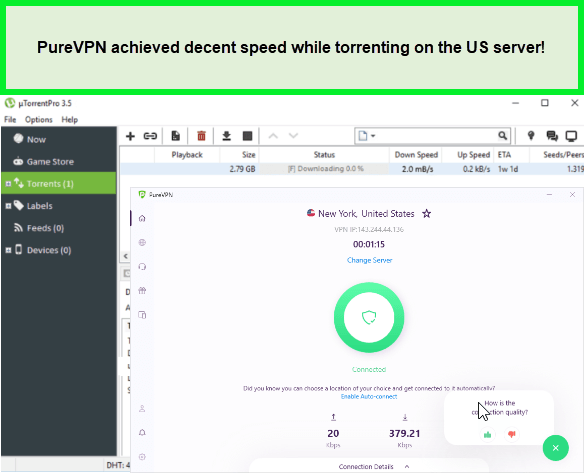Sort by Down Speed column header
Image resolution: width=584 pixels, height=473 pixels.
(x=416, y=155)
